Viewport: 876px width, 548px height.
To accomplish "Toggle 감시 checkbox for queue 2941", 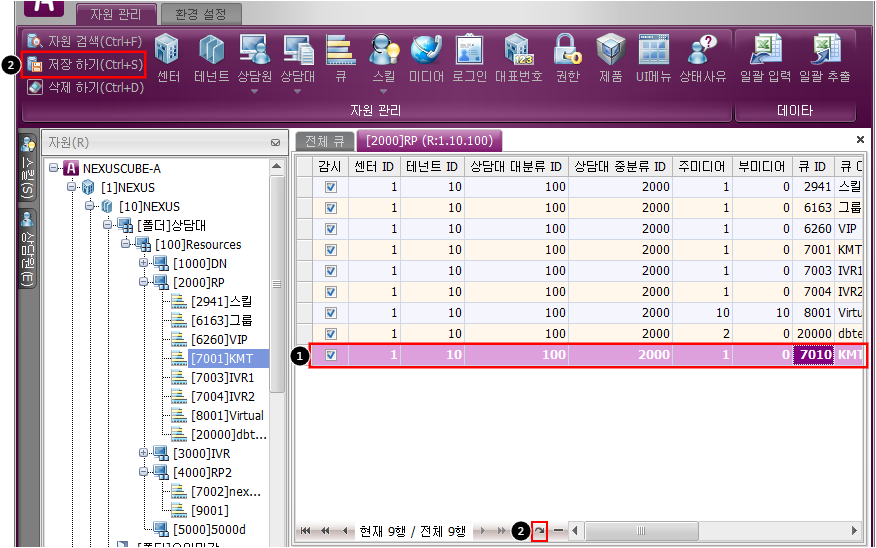I will 331,187.
